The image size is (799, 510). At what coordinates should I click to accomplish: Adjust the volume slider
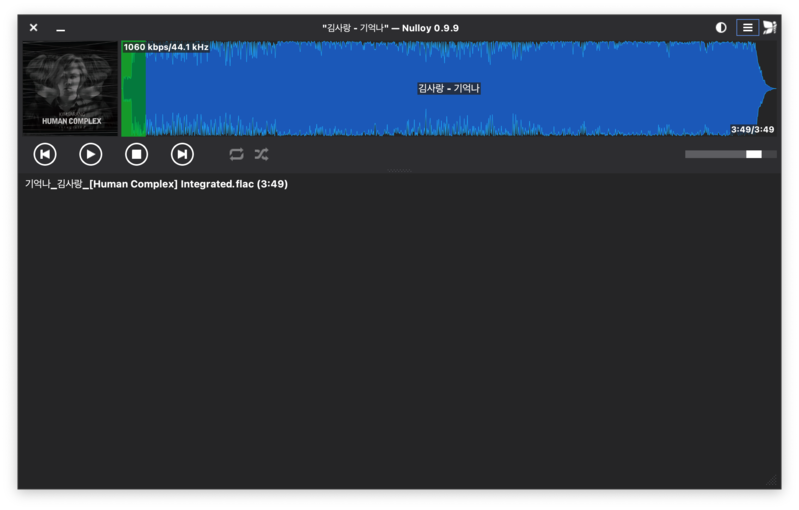(x=731, y=154)
